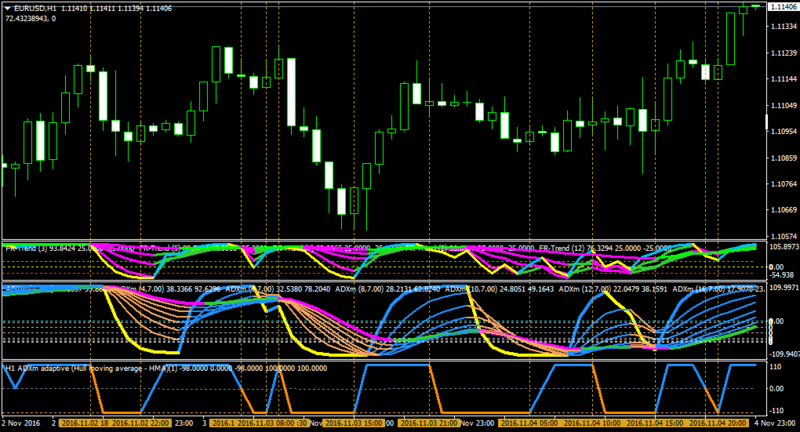Viewport: 800px width, 432px height.
Task: Select the 2016.11.04 15:00 time label
Action: click(x=656, y=423)
